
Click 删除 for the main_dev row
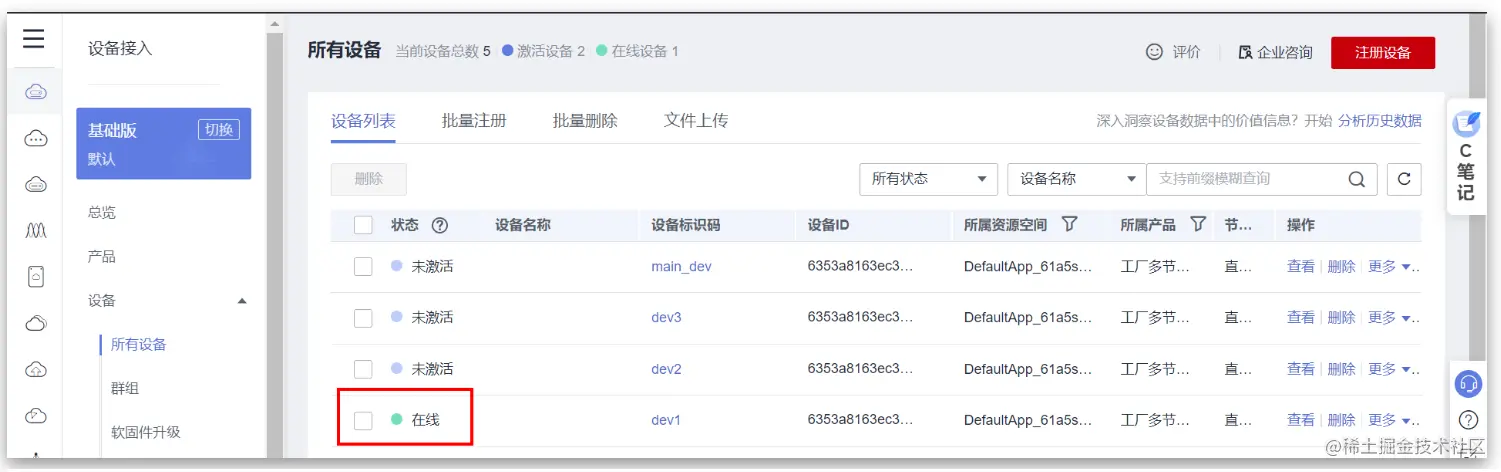pyautogui.click(x=1342, y=267)
